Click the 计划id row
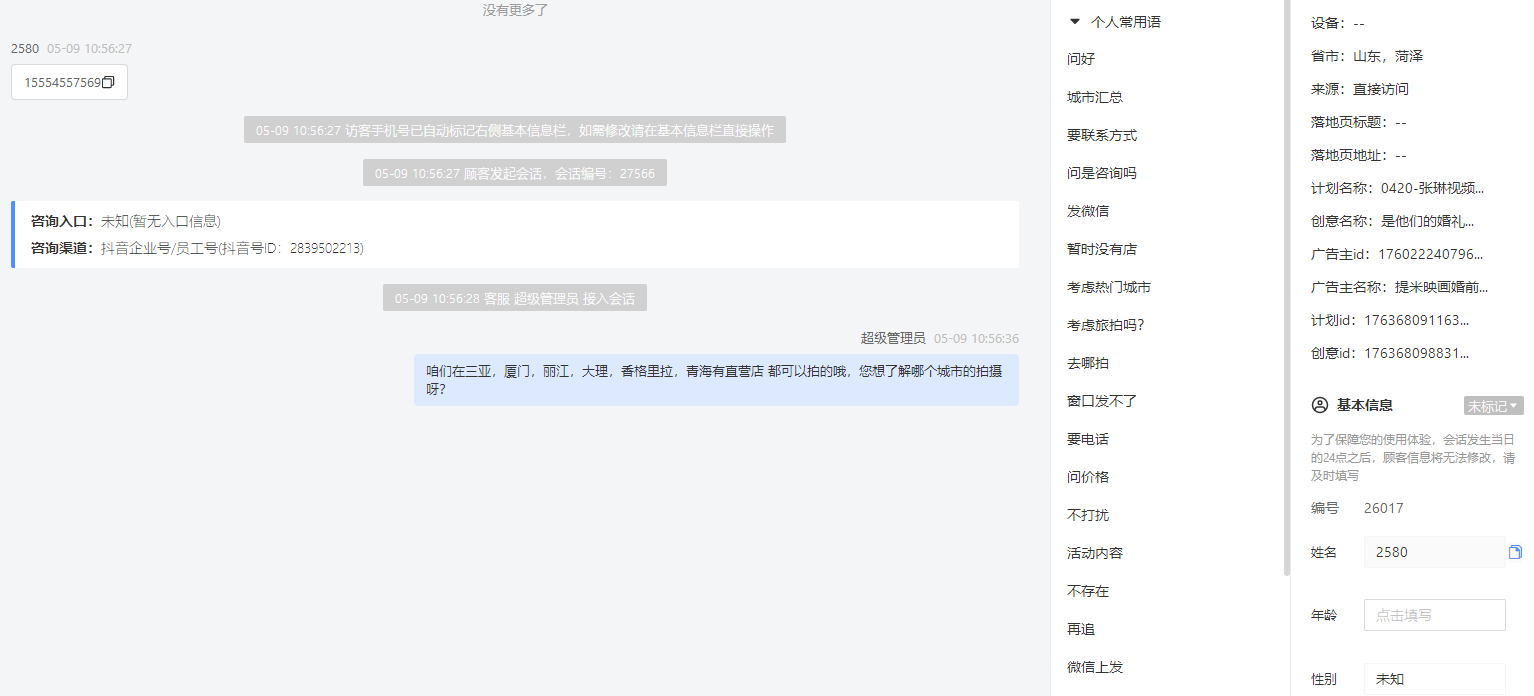Screen dimensions: 1534x696 tap(1391, 320)
